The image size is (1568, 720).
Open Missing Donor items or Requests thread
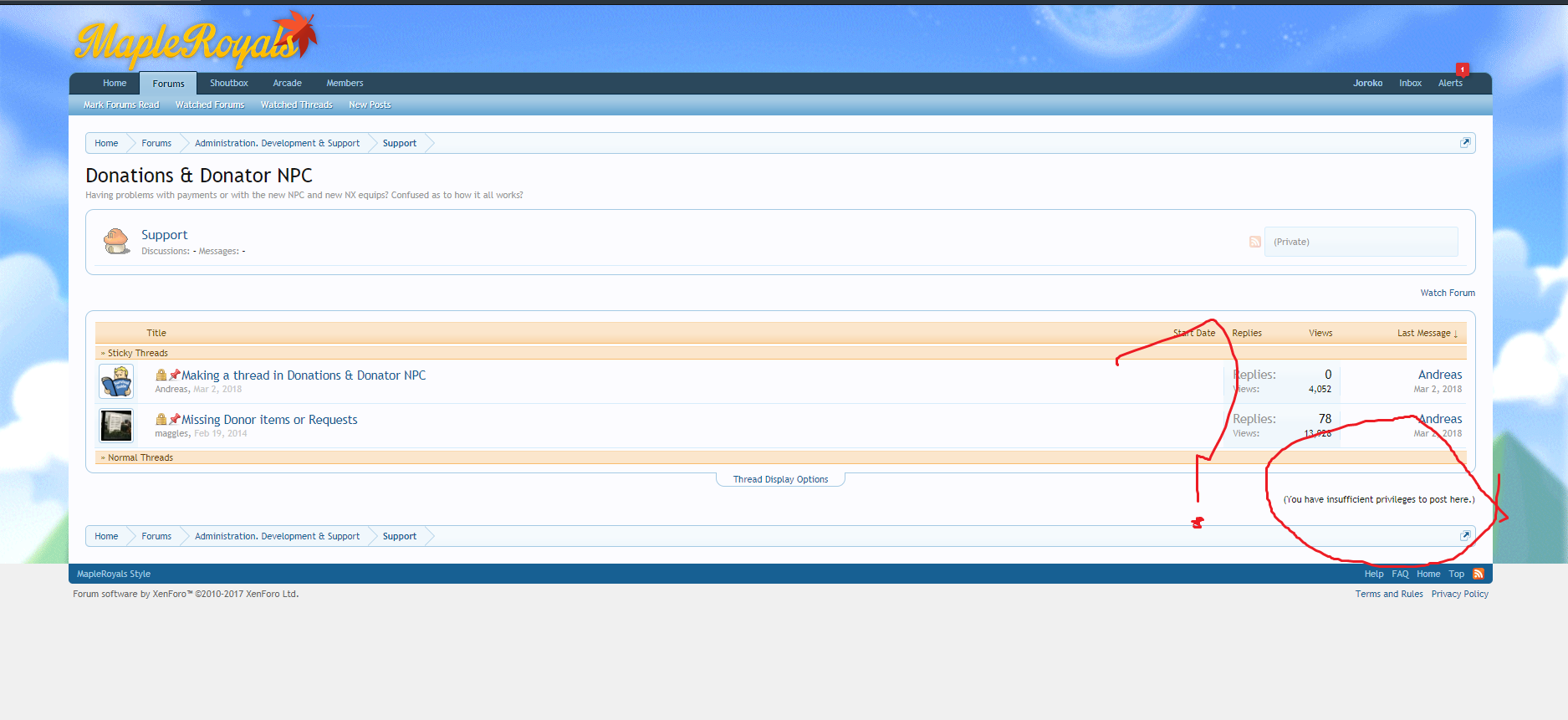coord(269,420)
